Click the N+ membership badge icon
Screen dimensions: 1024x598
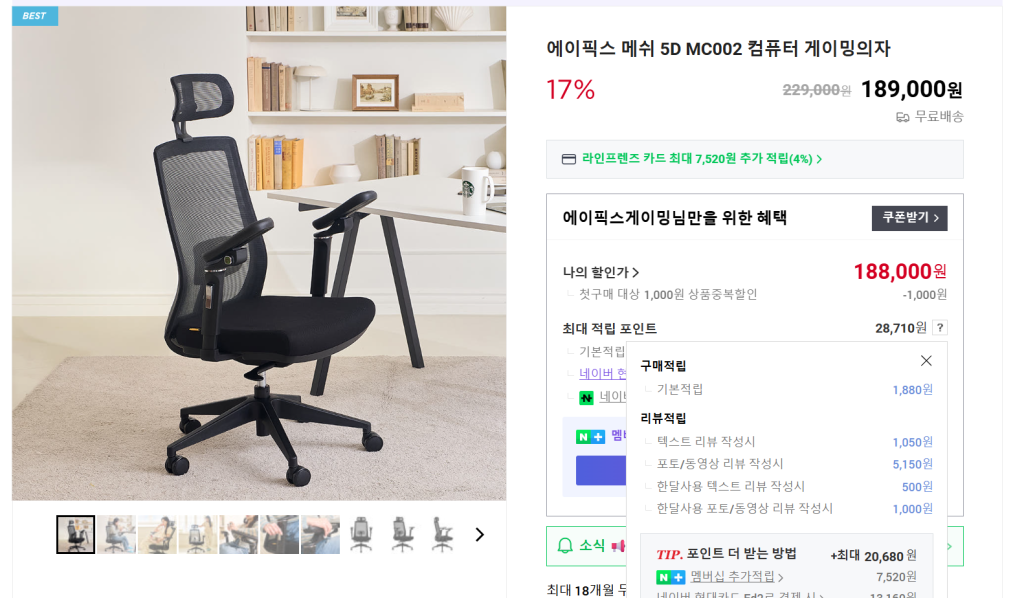(670, 577)
